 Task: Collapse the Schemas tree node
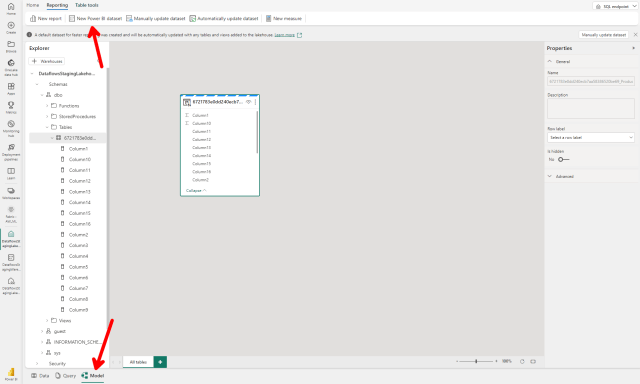click(37, 84)
